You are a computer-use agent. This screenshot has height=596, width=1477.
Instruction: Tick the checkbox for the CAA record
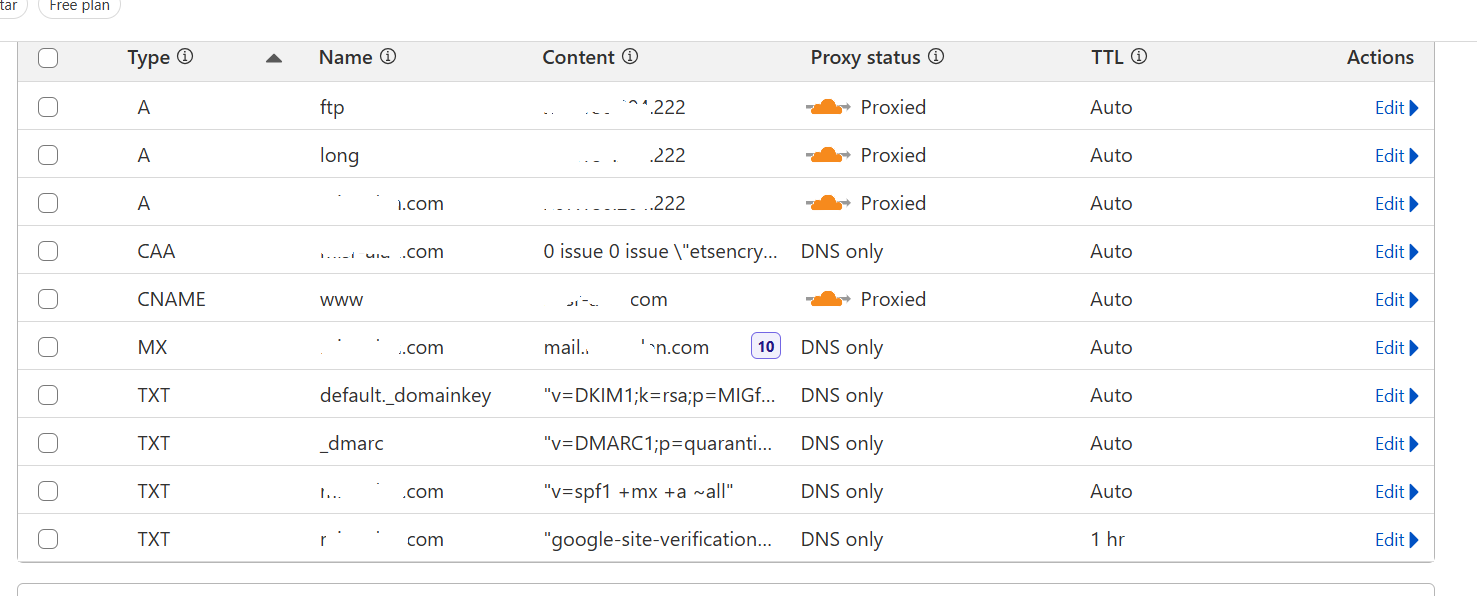[48, 251]
